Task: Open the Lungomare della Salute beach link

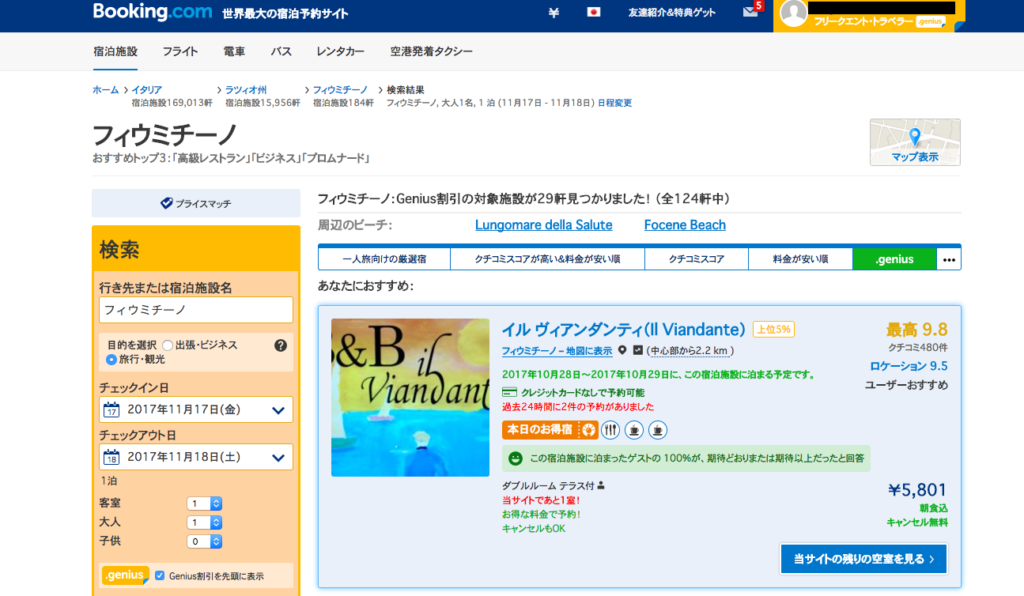Action: click(543, 225)
